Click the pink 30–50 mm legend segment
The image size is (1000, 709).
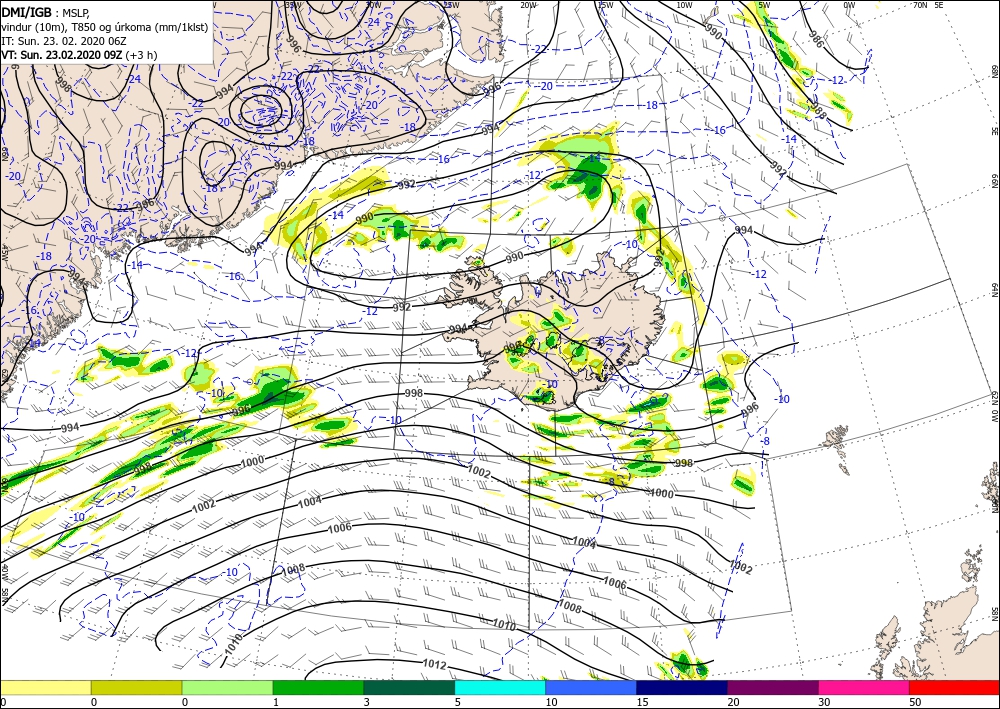[x=864, y=687]
